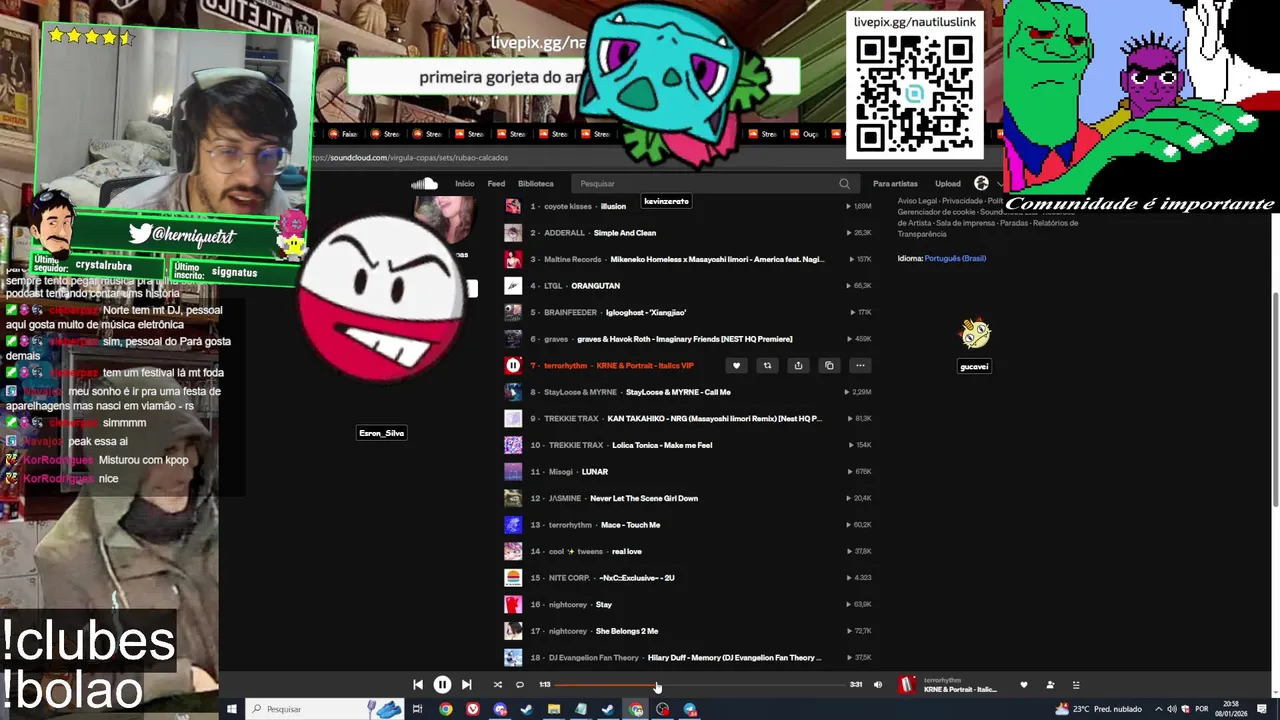The image size is (1280, 720).
Task: Open Task View on taskbar
Action: [x=418, y=709]
